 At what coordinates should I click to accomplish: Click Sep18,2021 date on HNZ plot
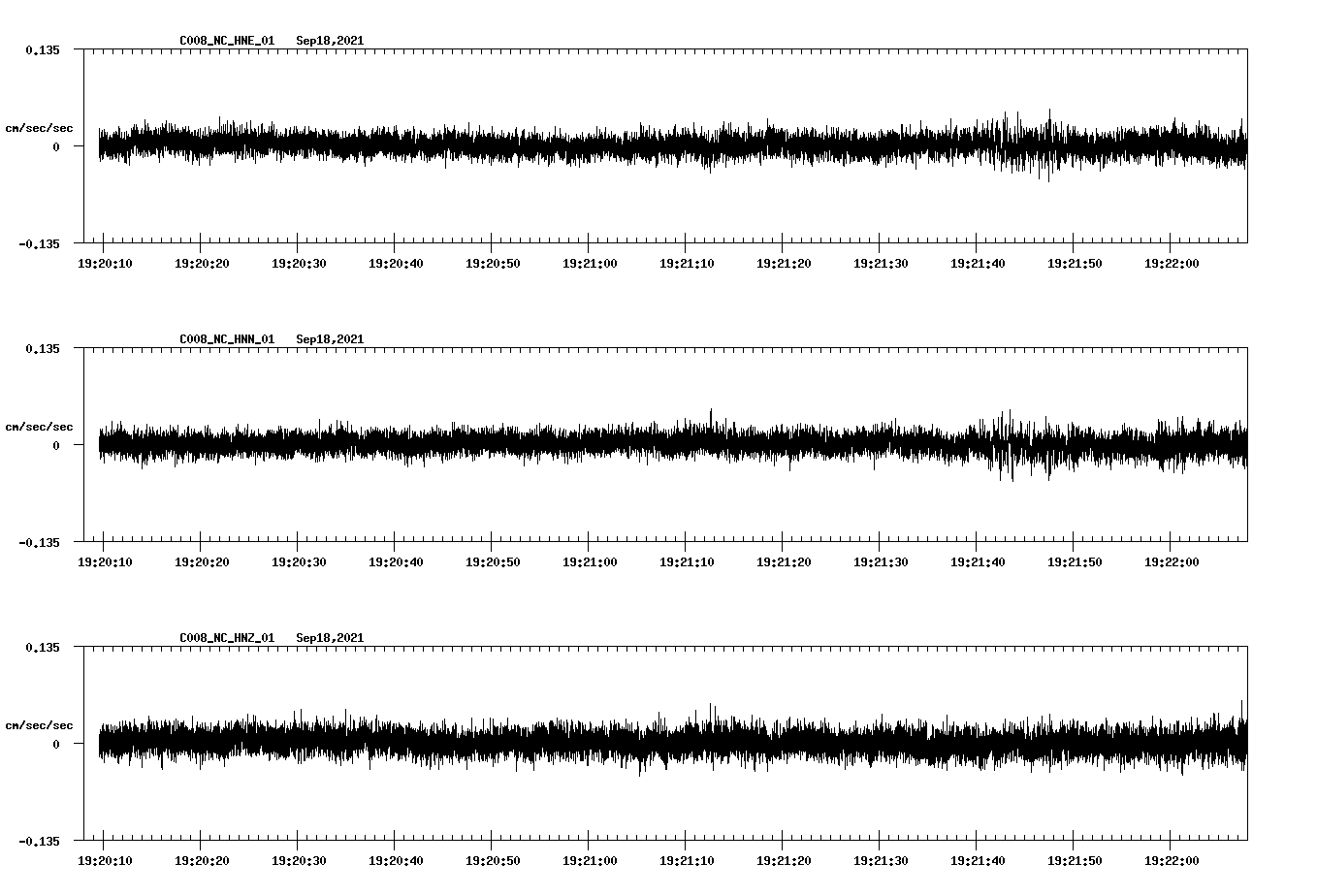point(330,638)
